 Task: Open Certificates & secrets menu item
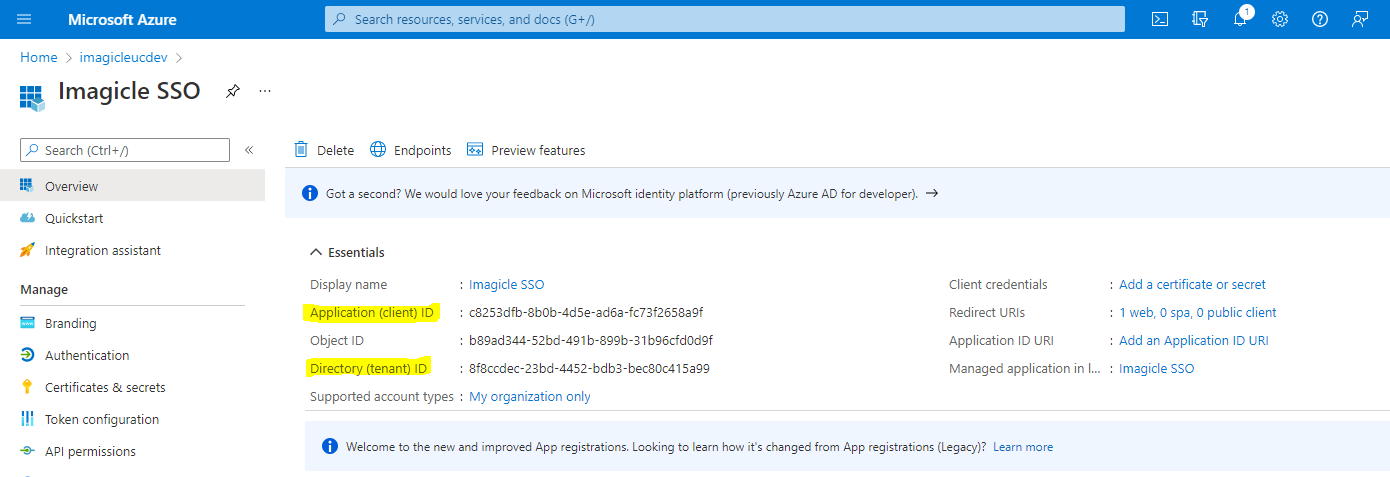coord(105,387)
